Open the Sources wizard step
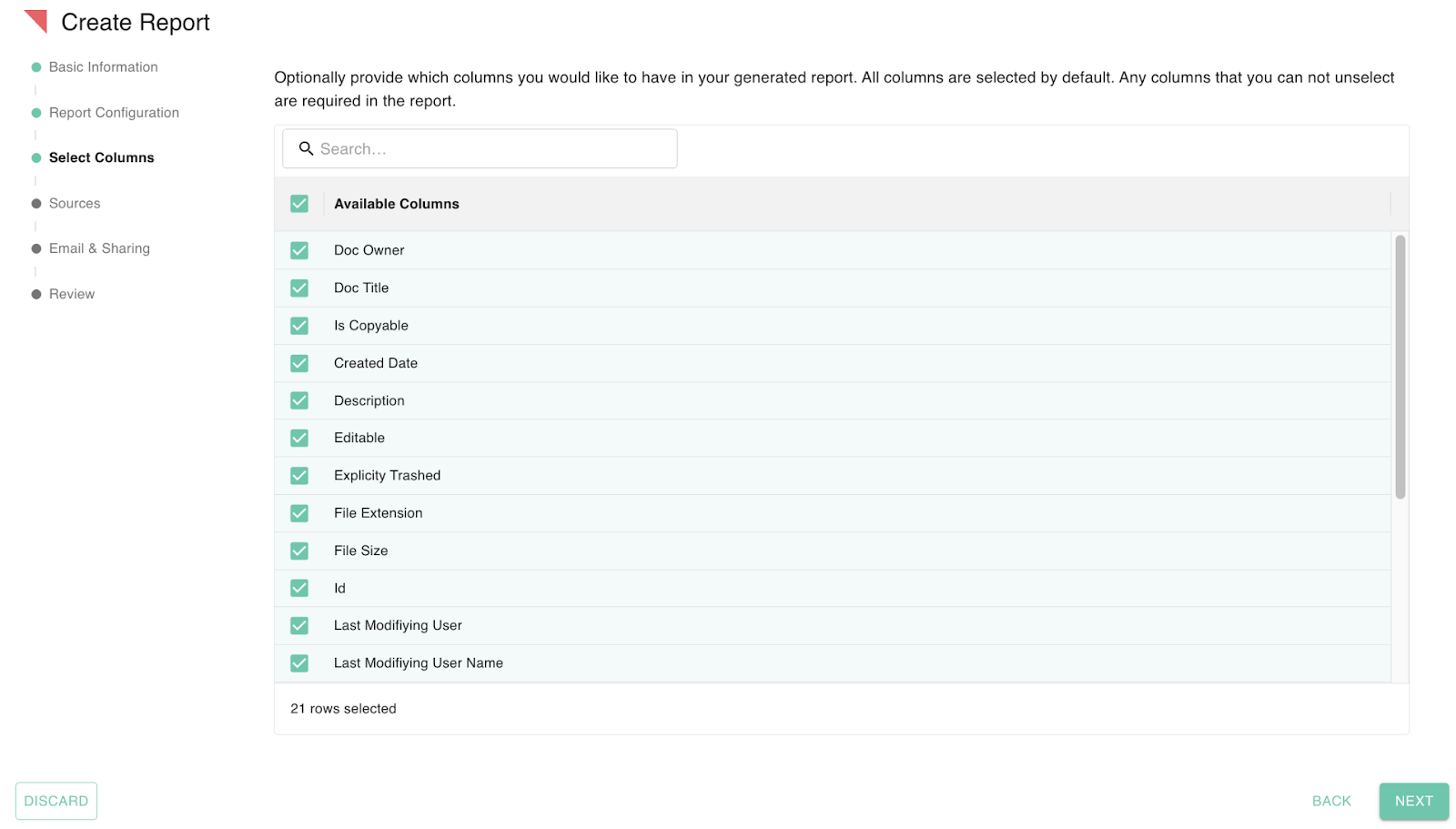This screenshot has width=1456, height=829. [x=74, y=203]
